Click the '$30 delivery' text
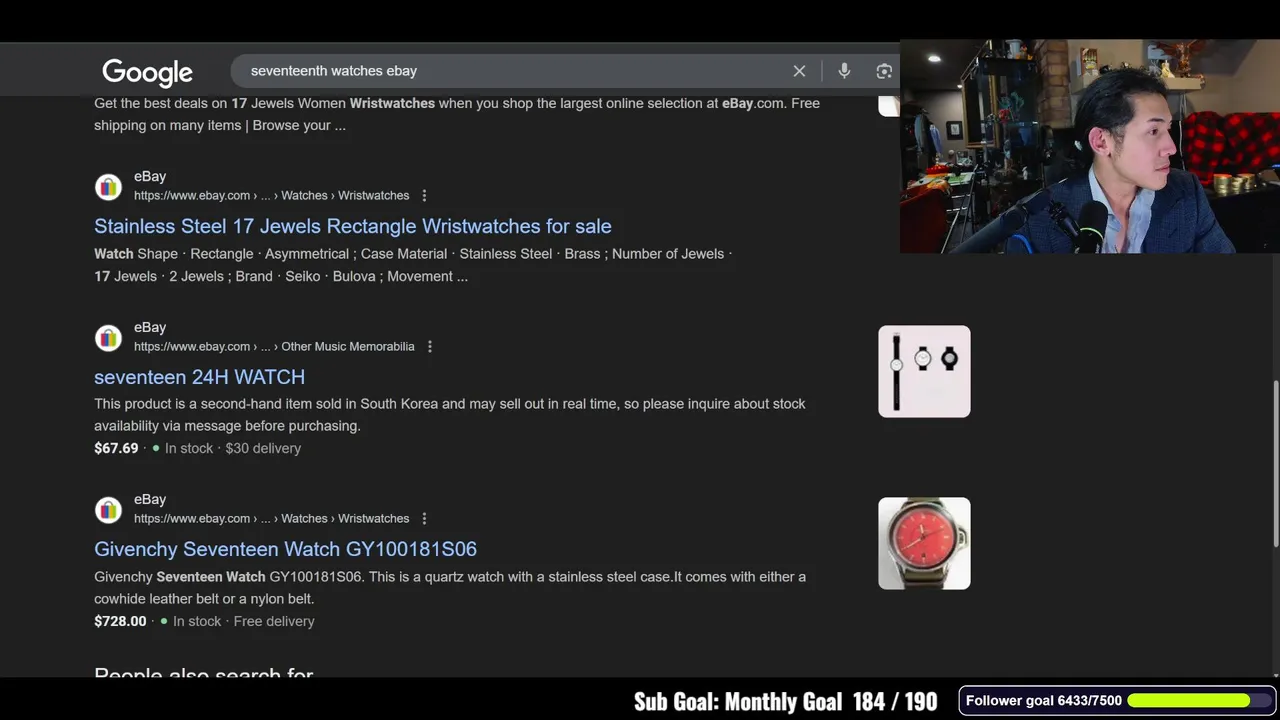Viewport: 1280px width, 720px height. click(263, 448)
